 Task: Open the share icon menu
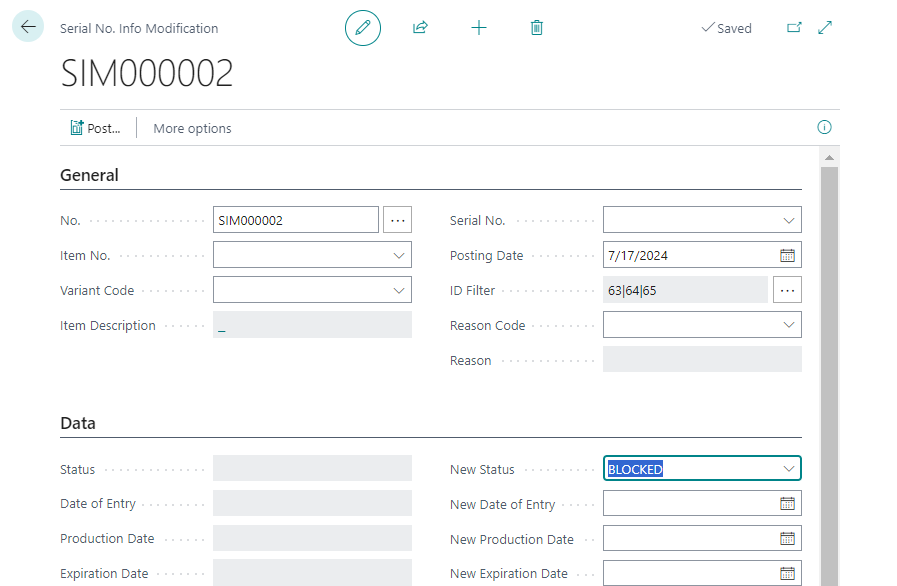[x=420, y=27]
